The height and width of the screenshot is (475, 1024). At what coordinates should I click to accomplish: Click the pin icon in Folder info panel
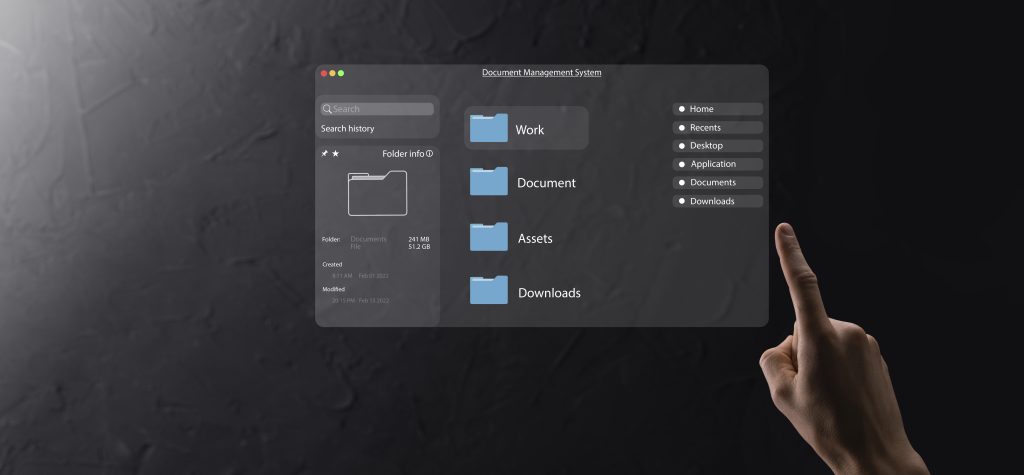324,154
